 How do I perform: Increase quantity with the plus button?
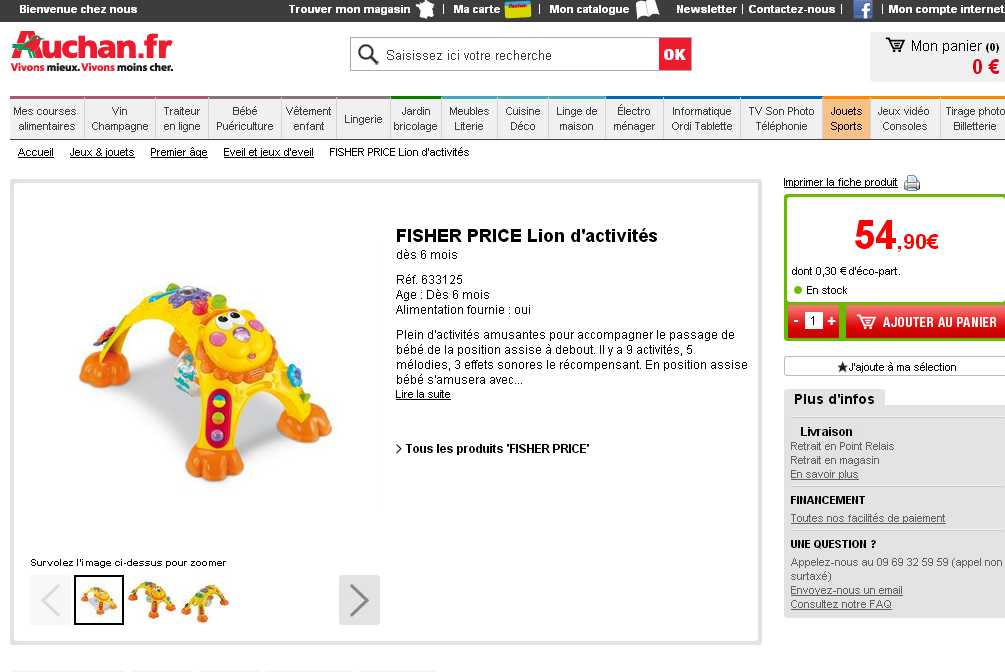tap(831, 321)
